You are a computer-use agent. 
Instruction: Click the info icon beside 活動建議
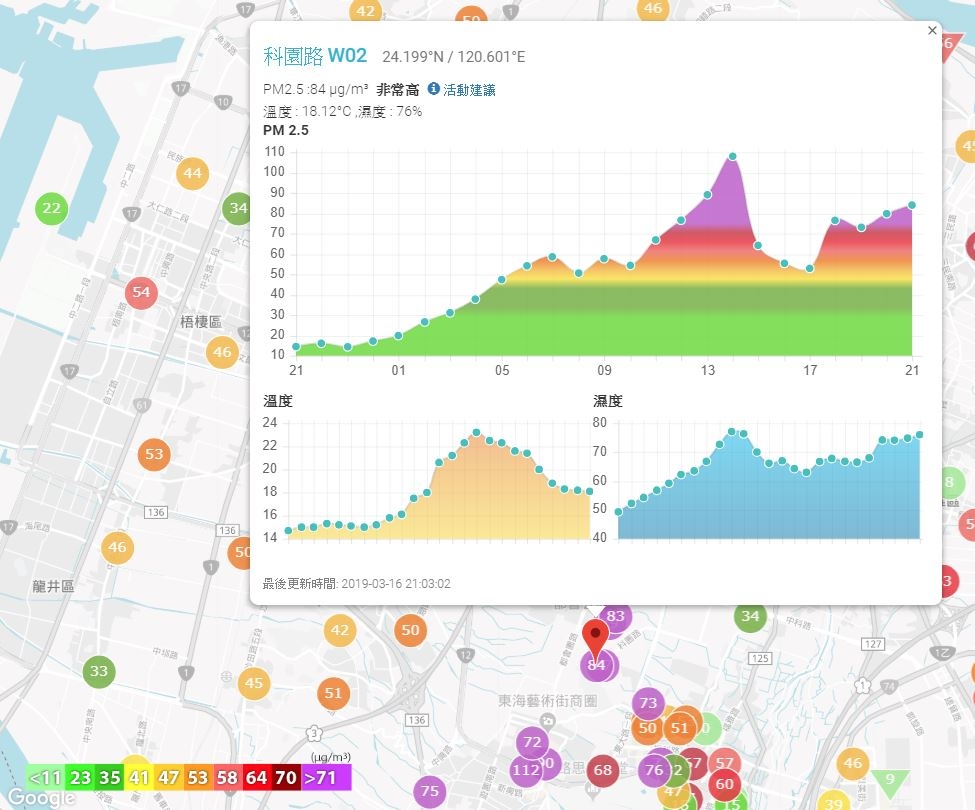pos(433,89)
